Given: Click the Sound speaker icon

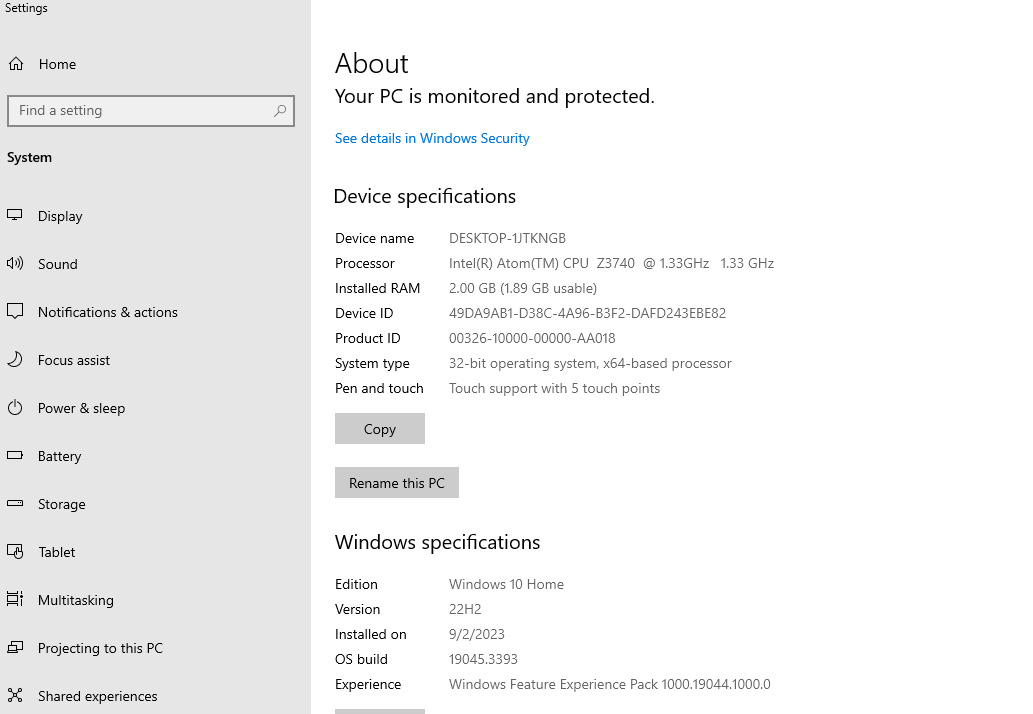Looking at the screenshot, I should 15,264.
